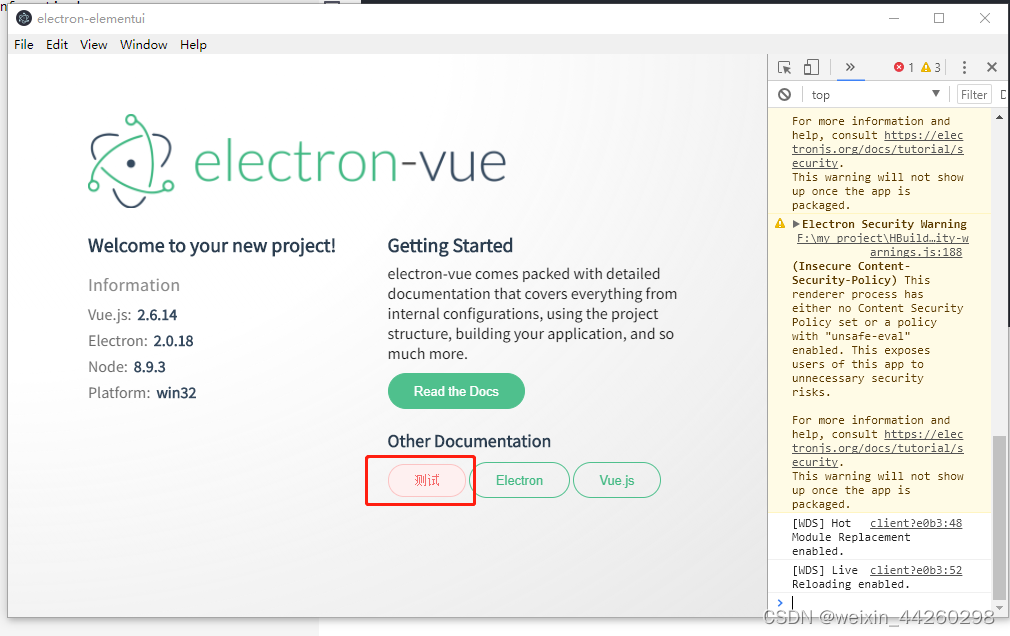This screenshot has width=1010, height=636.
Task: Click the console vertical scrollbar thumb
Action: pyautogui.click(x=999, y=517)
